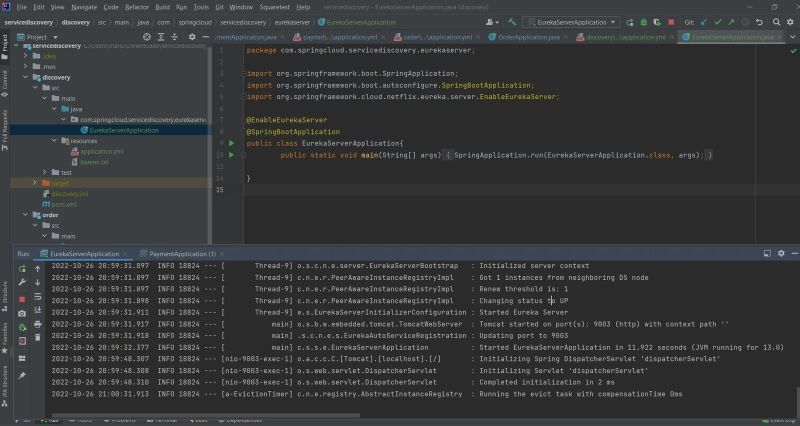This screenshot has width=800, height=426.
Task: Hide the Project tool window
Action: pyautogui.click(x=206, y=37)
